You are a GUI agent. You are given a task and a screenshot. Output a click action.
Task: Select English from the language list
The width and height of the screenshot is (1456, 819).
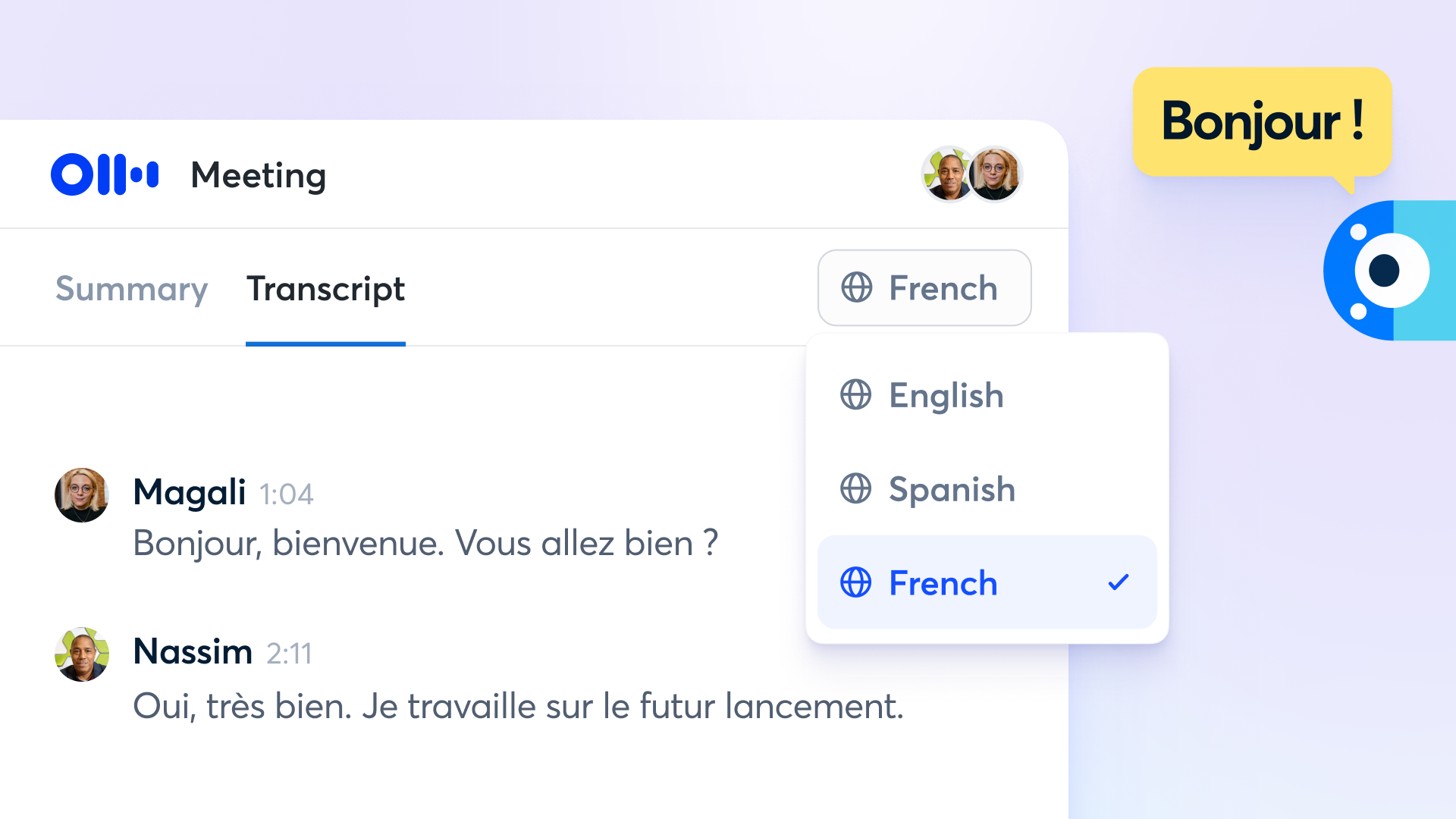pos(946,396)
